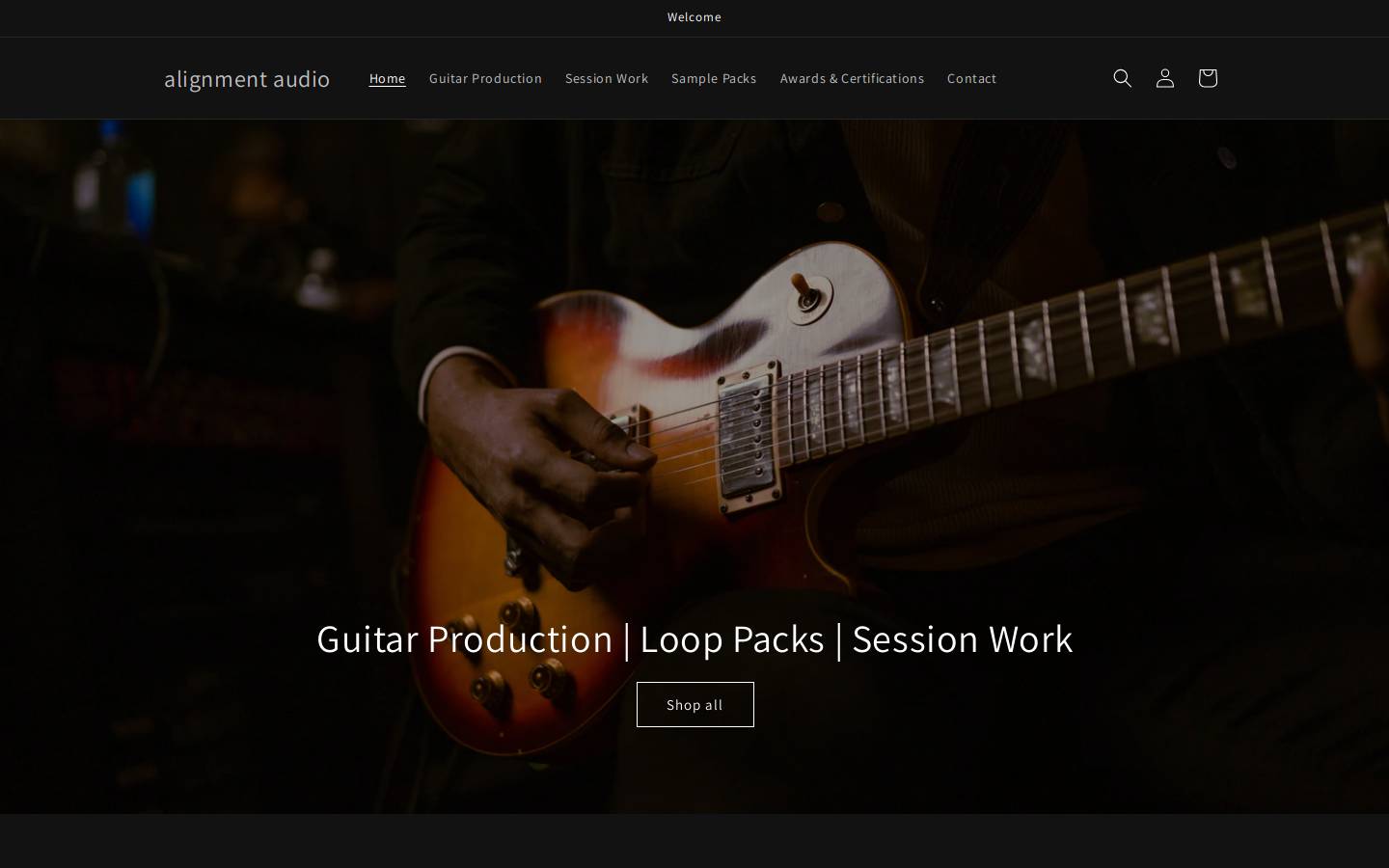Open the shopping cart icon

(1207, 78)
